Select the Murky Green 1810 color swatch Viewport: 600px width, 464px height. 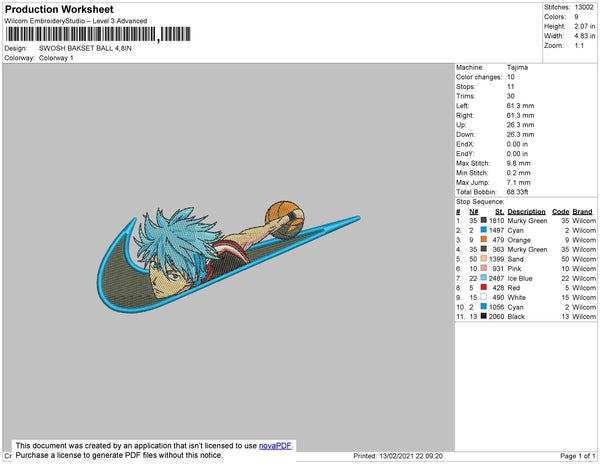click(484, 220)
